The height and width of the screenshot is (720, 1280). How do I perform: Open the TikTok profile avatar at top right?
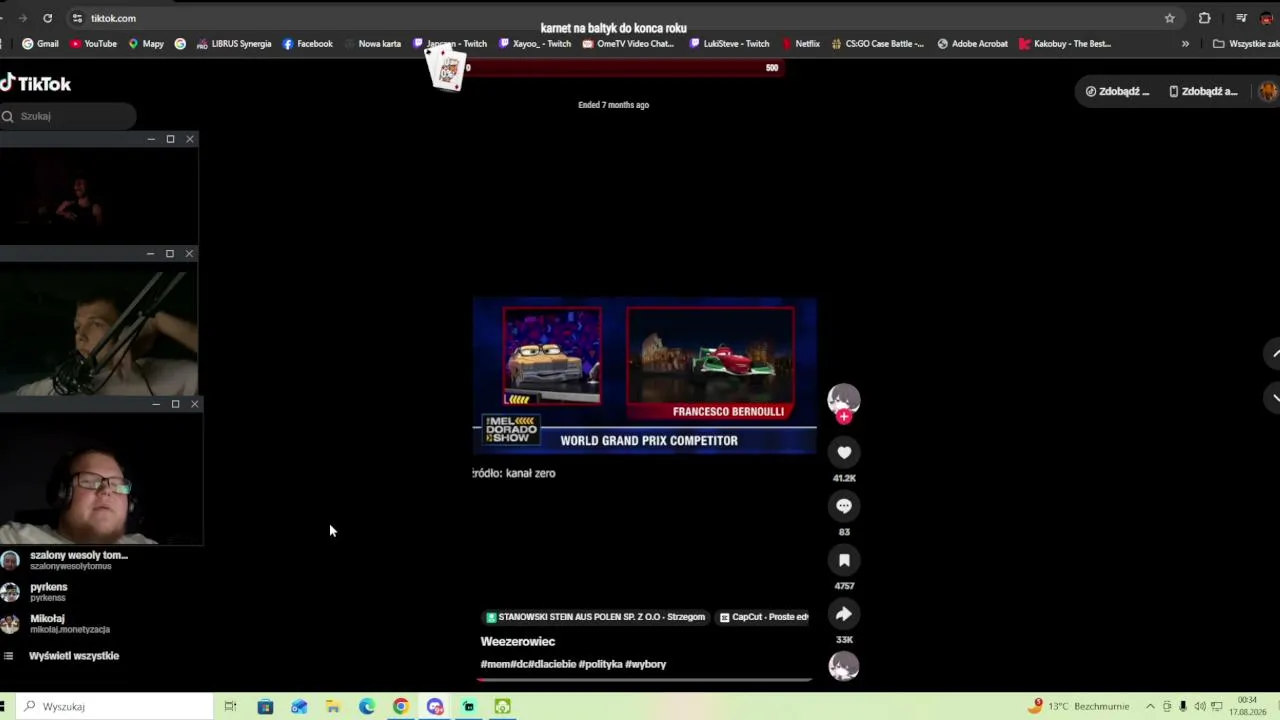pyautogui.click(x=1268, y=91)
